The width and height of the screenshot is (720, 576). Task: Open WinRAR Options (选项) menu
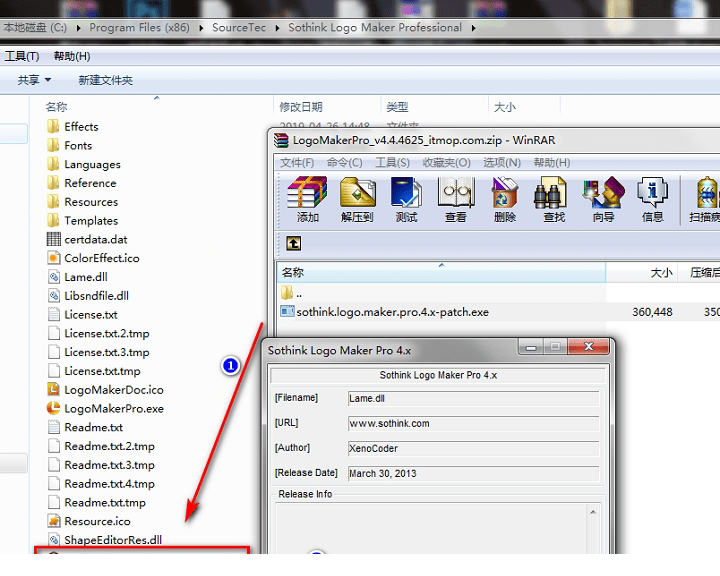[x=502, y=163]
